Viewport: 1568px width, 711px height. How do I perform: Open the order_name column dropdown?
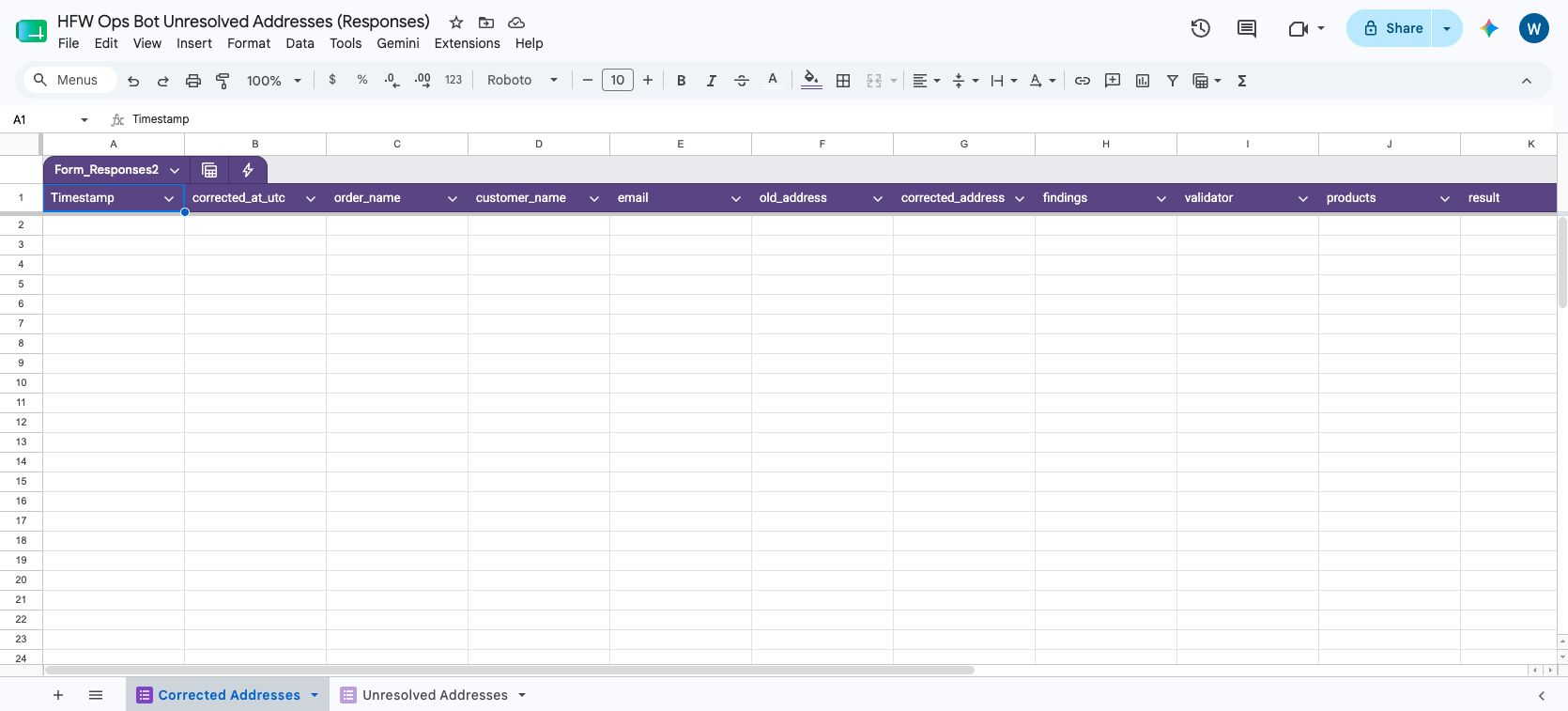[x=453, y=198]
